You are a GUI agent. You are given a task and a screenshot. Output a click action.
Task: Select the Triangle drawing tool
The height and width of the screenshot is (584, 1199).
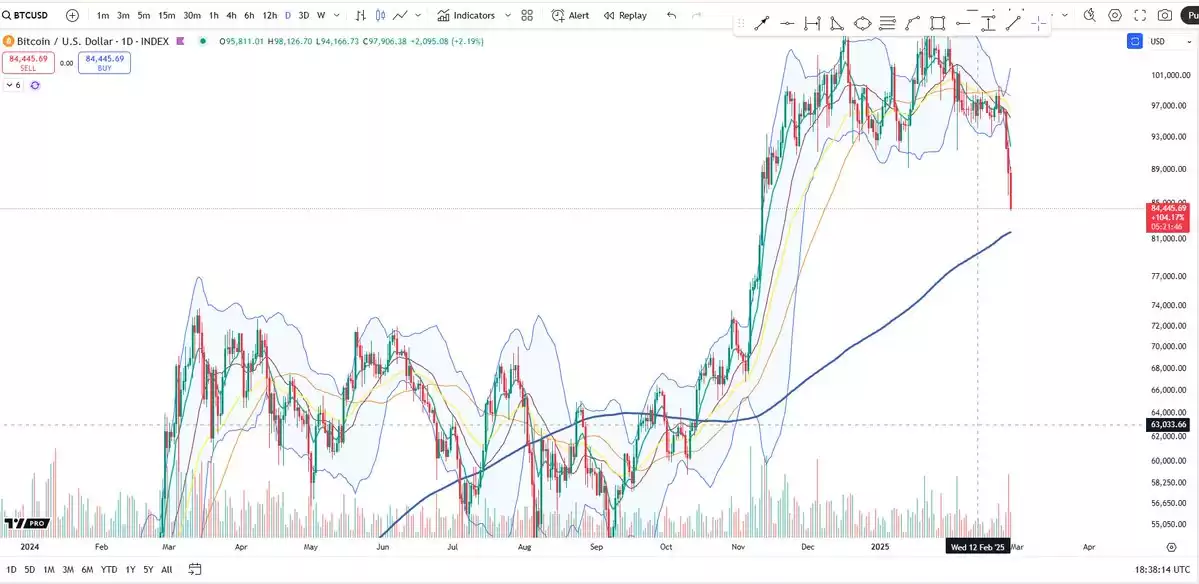point(837,24)
